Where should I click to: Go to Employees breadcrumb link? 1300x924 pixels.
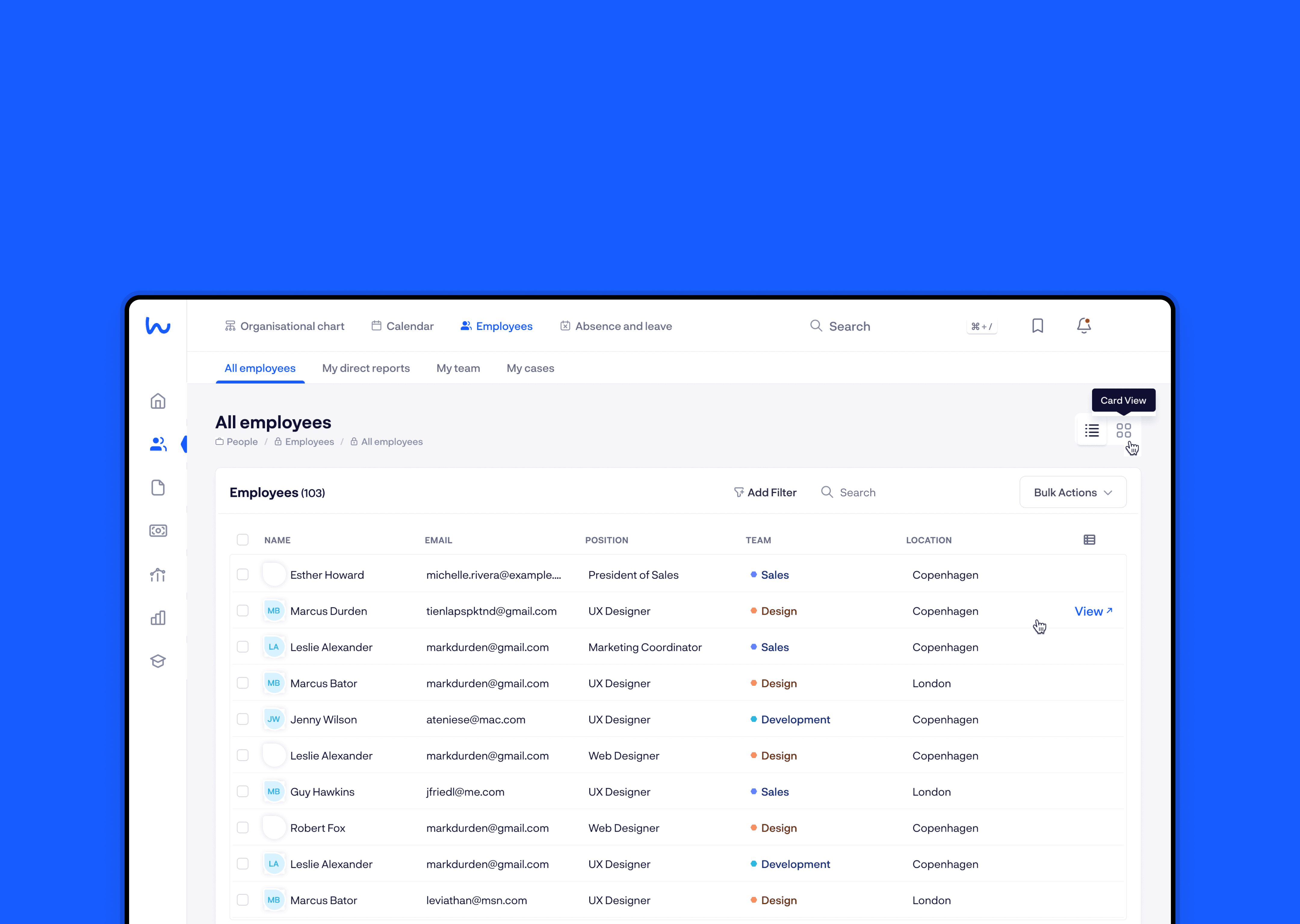[305, 442]
